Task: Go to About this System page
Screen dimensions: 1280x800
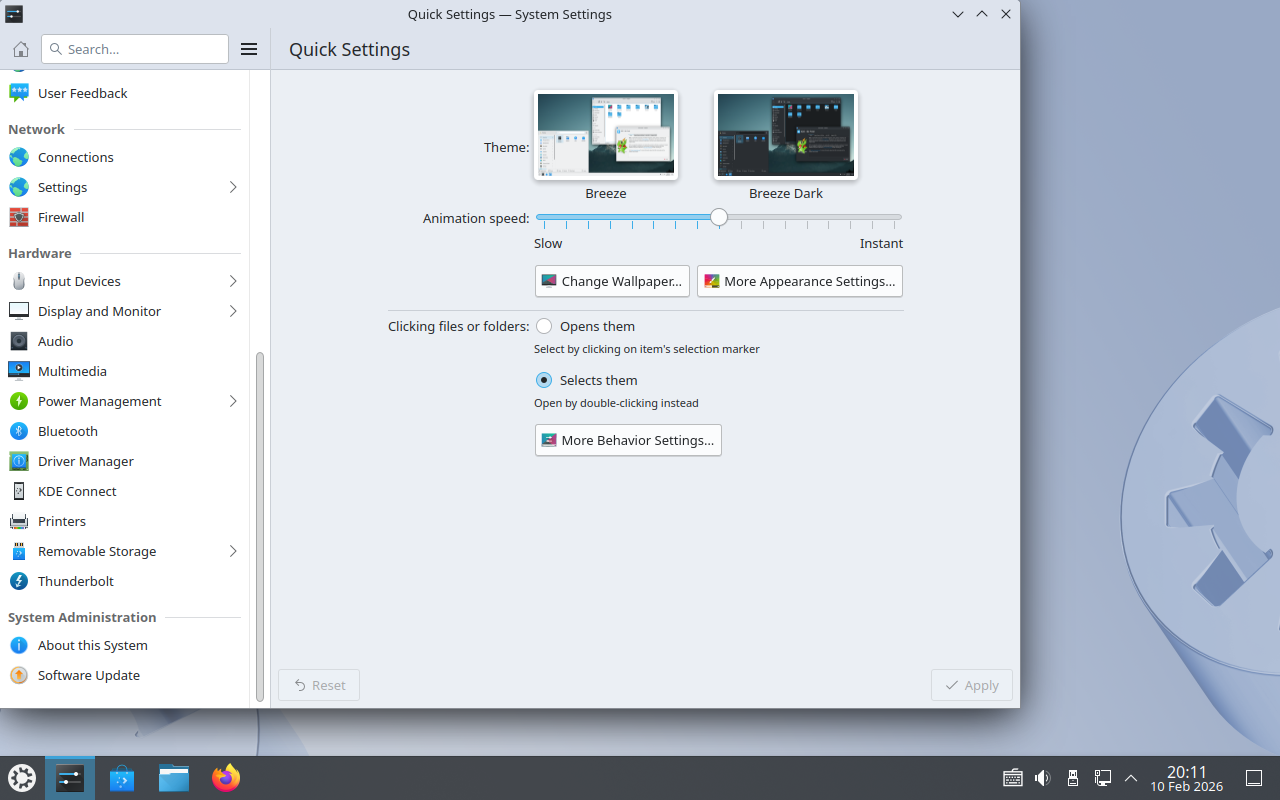Action: coord(92,645)
